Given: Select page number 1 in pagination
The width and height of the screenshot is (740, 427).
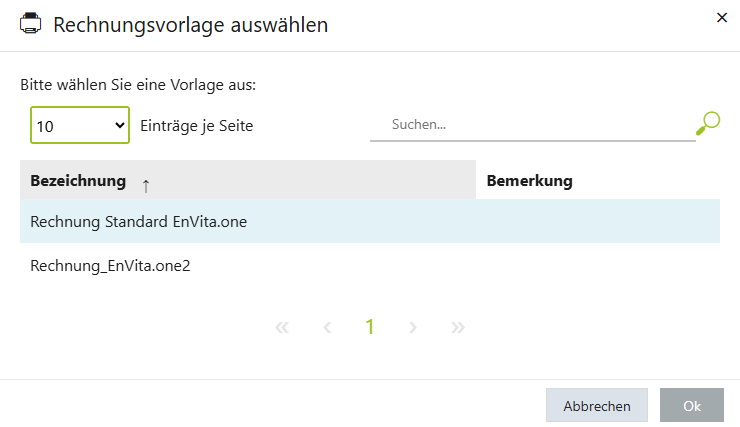Looking at the screenshot, I should (370, 327).
